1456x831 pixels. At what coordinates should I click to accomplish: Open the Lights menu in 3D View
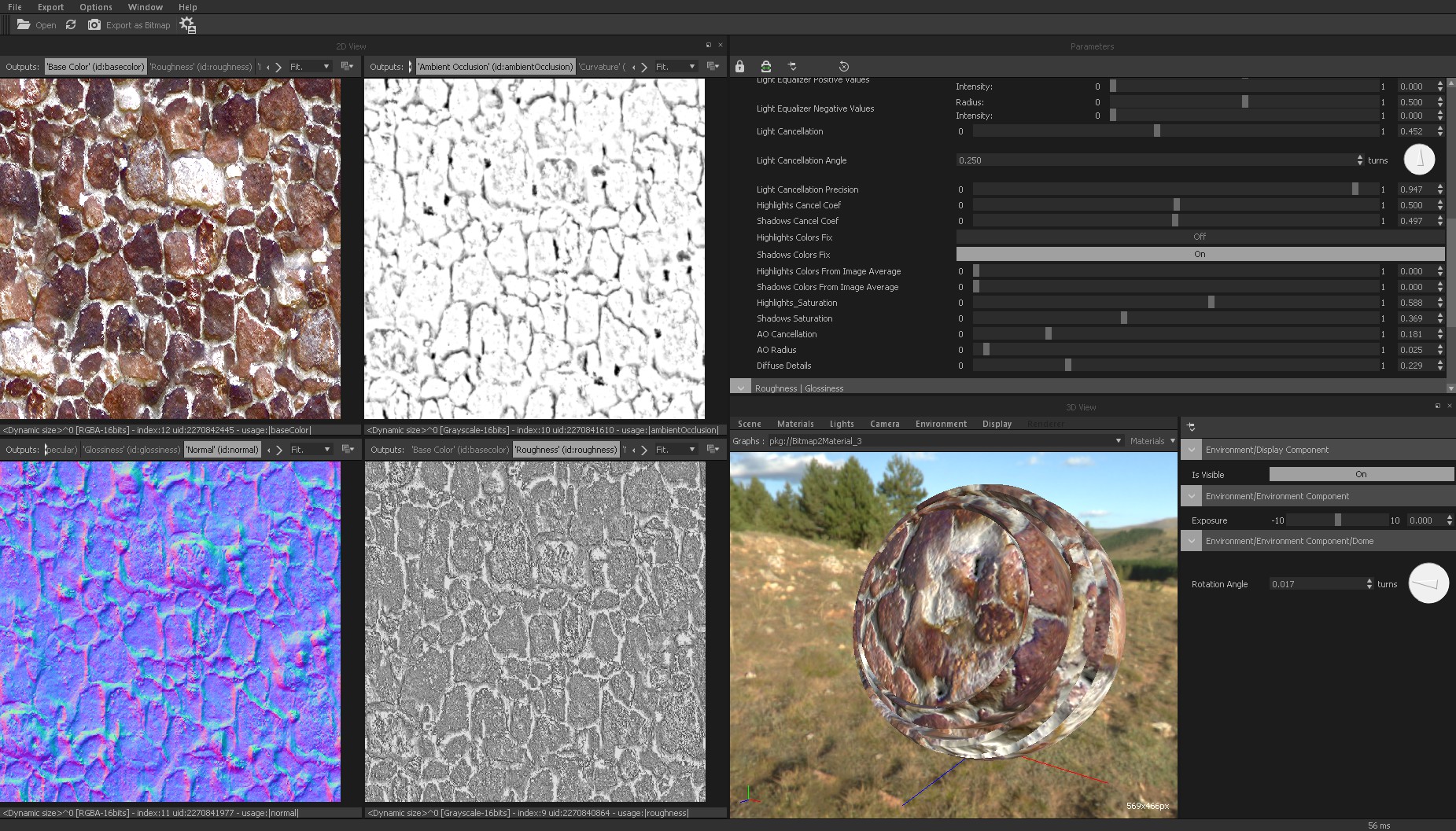(x=842, y=424)
